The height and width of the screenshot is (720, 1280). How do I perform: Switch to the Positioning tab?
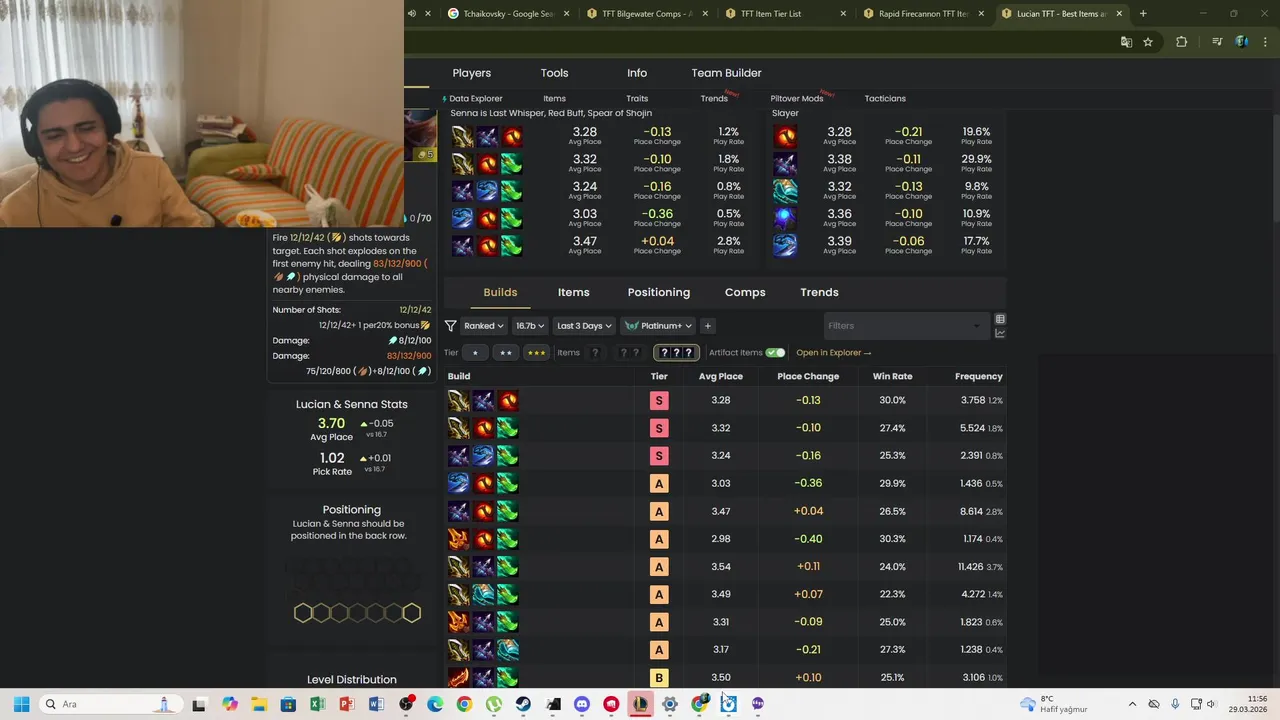point(659,292)
